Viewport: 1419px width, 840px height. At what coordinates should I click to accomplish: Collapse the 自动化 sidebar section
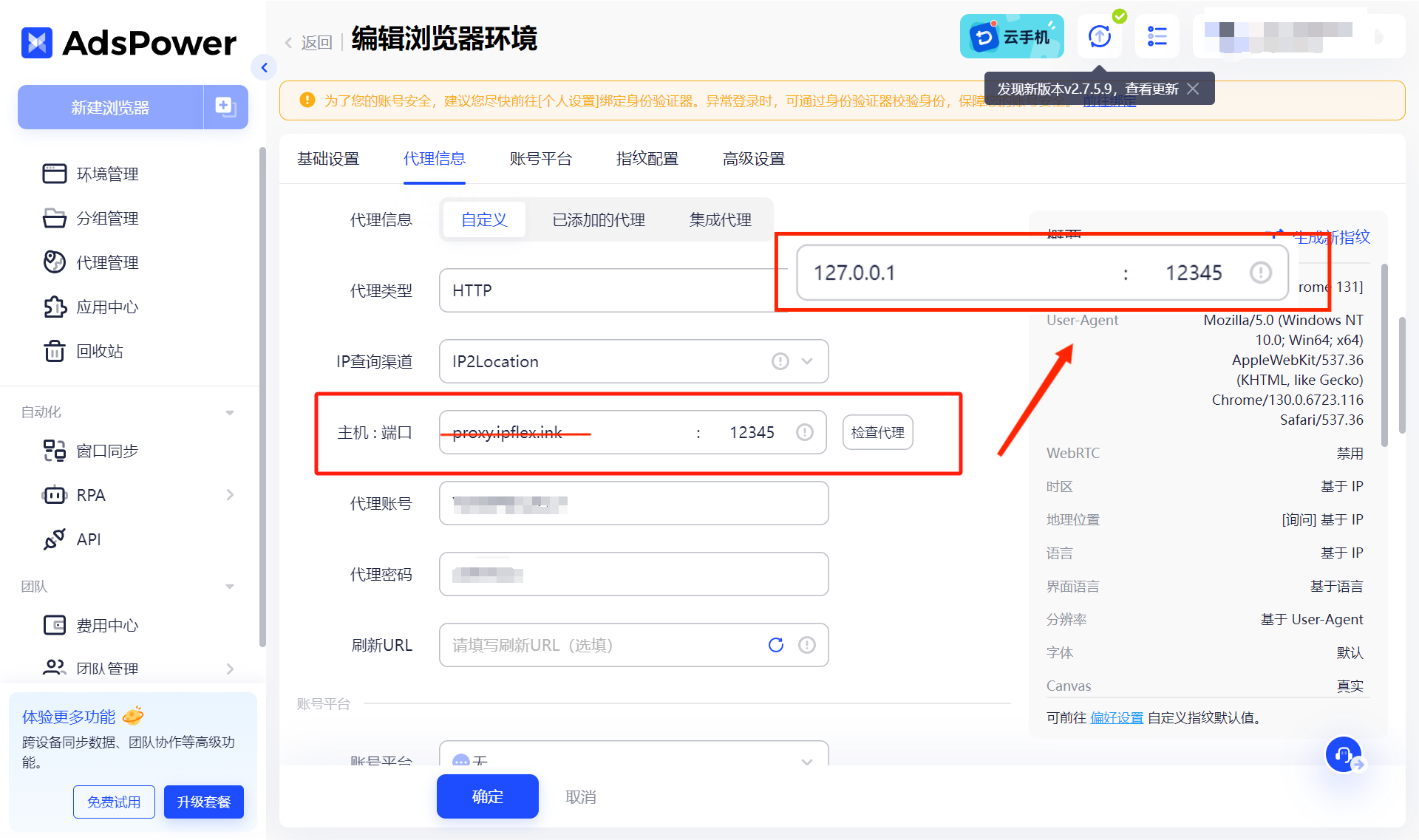230,412
